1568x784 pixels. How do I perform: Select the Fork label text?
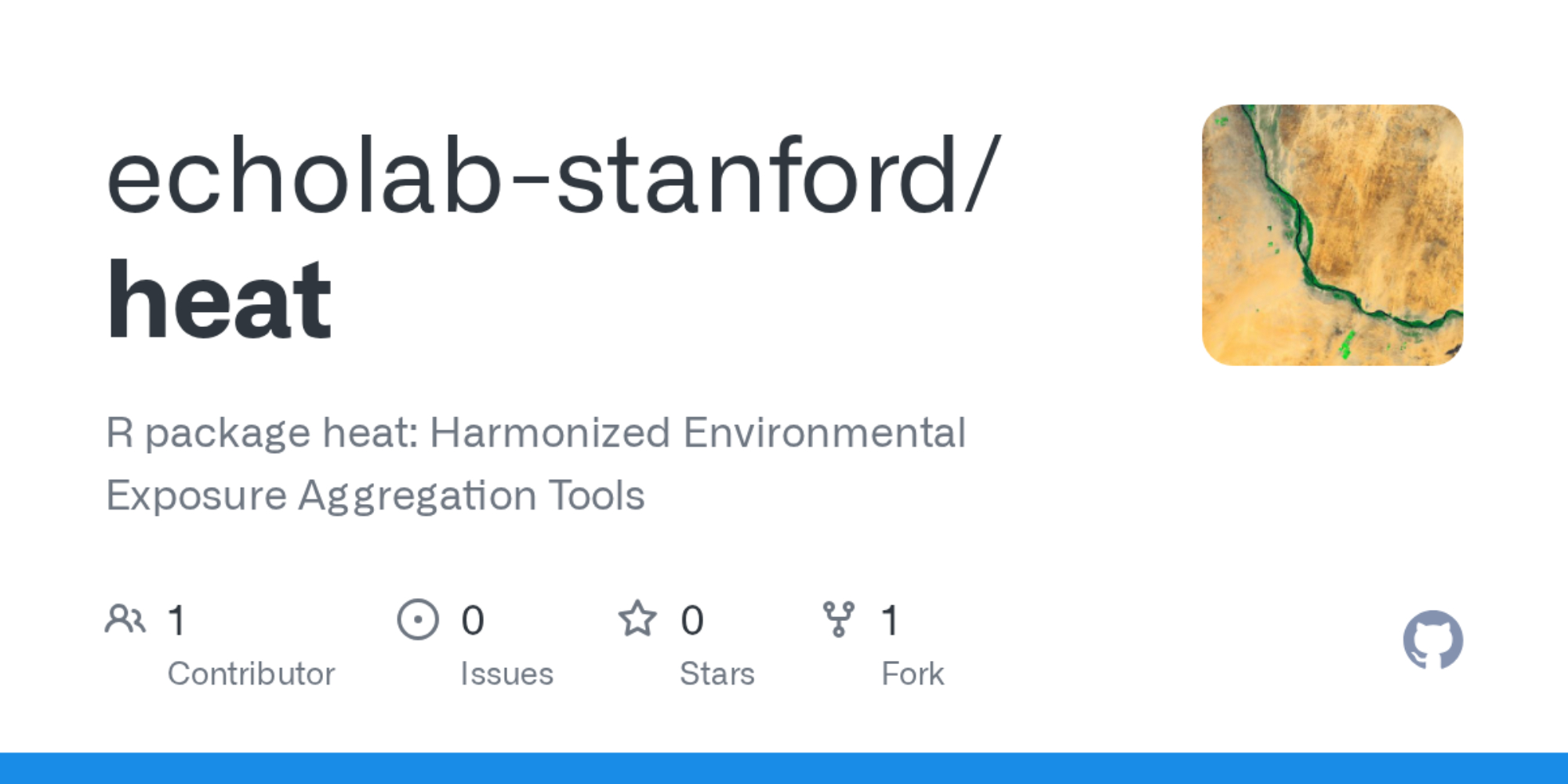pos(913,674)
